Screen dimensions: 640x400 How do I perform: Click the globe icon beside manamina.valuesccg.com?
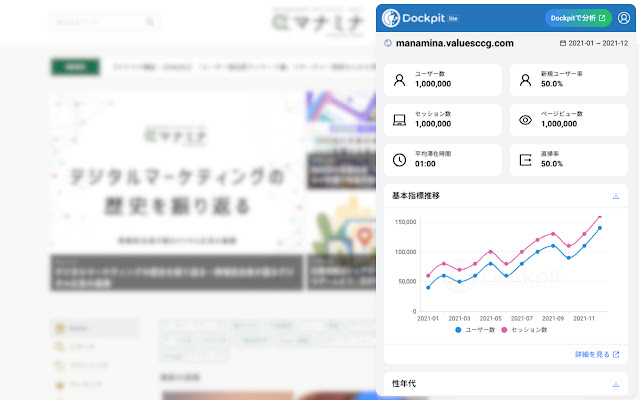pos(388,43)
